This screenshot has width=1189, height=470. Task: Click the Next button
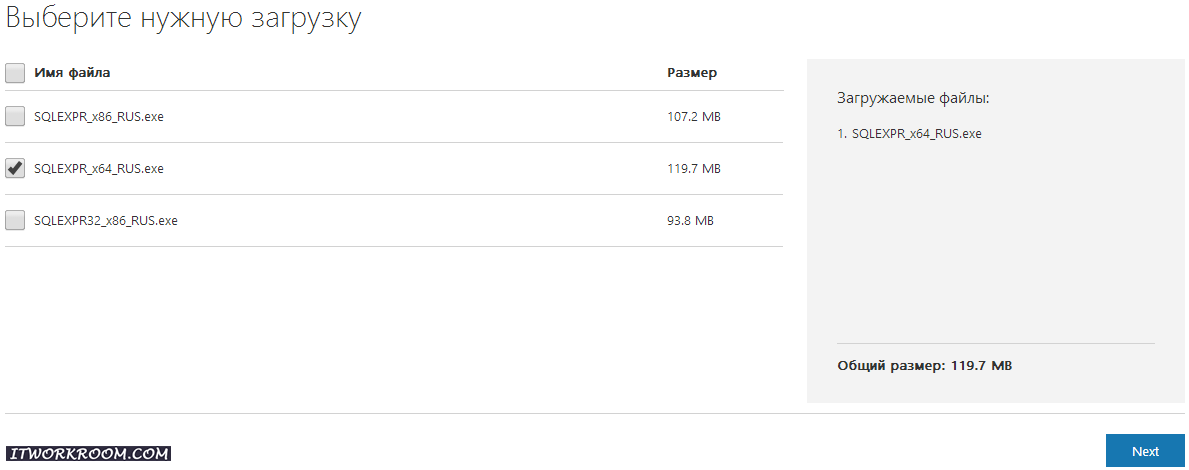click(1145, 450)
